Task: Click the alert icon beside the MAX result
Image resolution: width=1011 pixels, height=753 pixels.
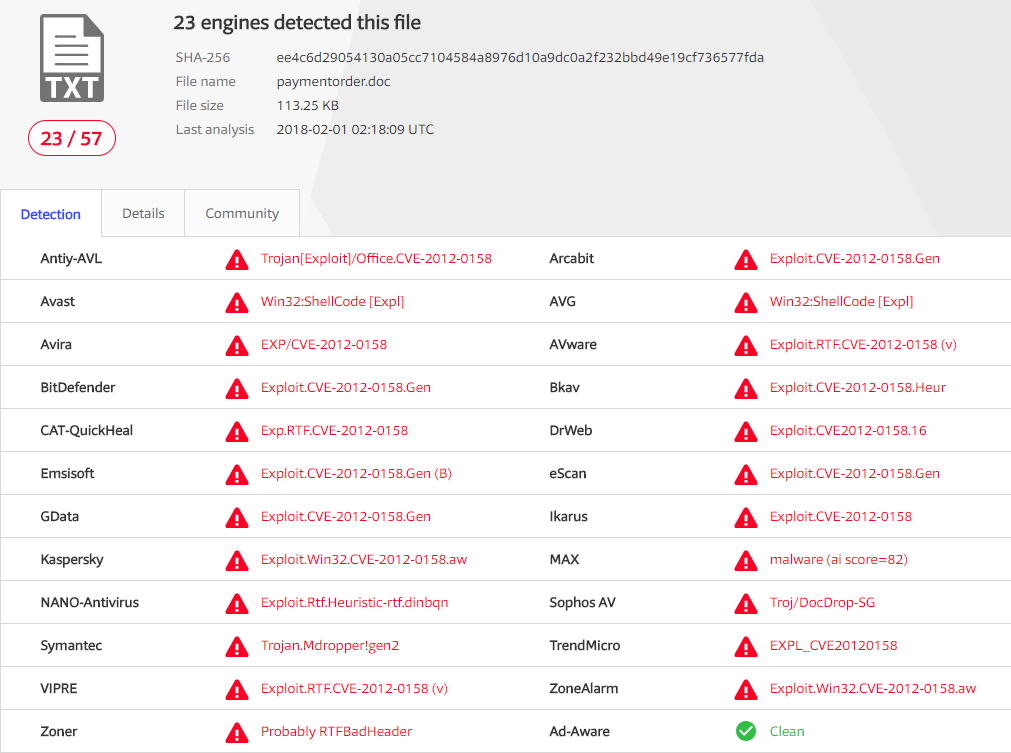Action: click(746, 560)
